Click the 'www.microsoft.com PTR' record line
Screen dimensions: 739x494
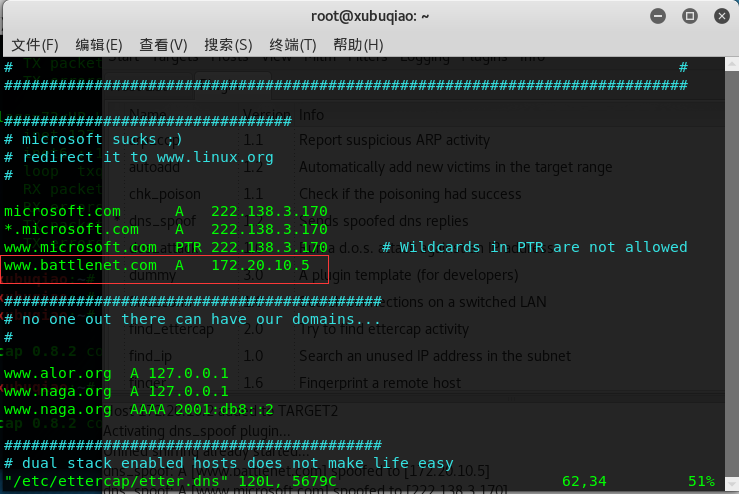point(166,247)
